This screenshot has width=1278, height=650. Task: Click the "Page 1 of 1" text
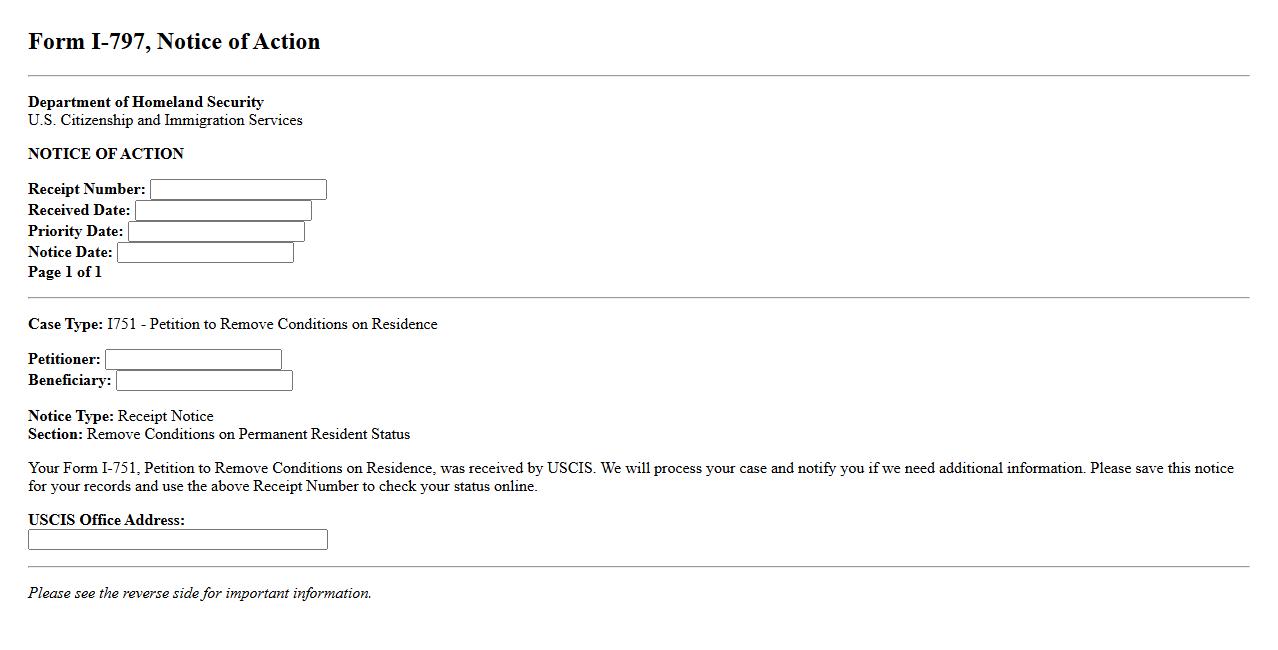[65, 272]
